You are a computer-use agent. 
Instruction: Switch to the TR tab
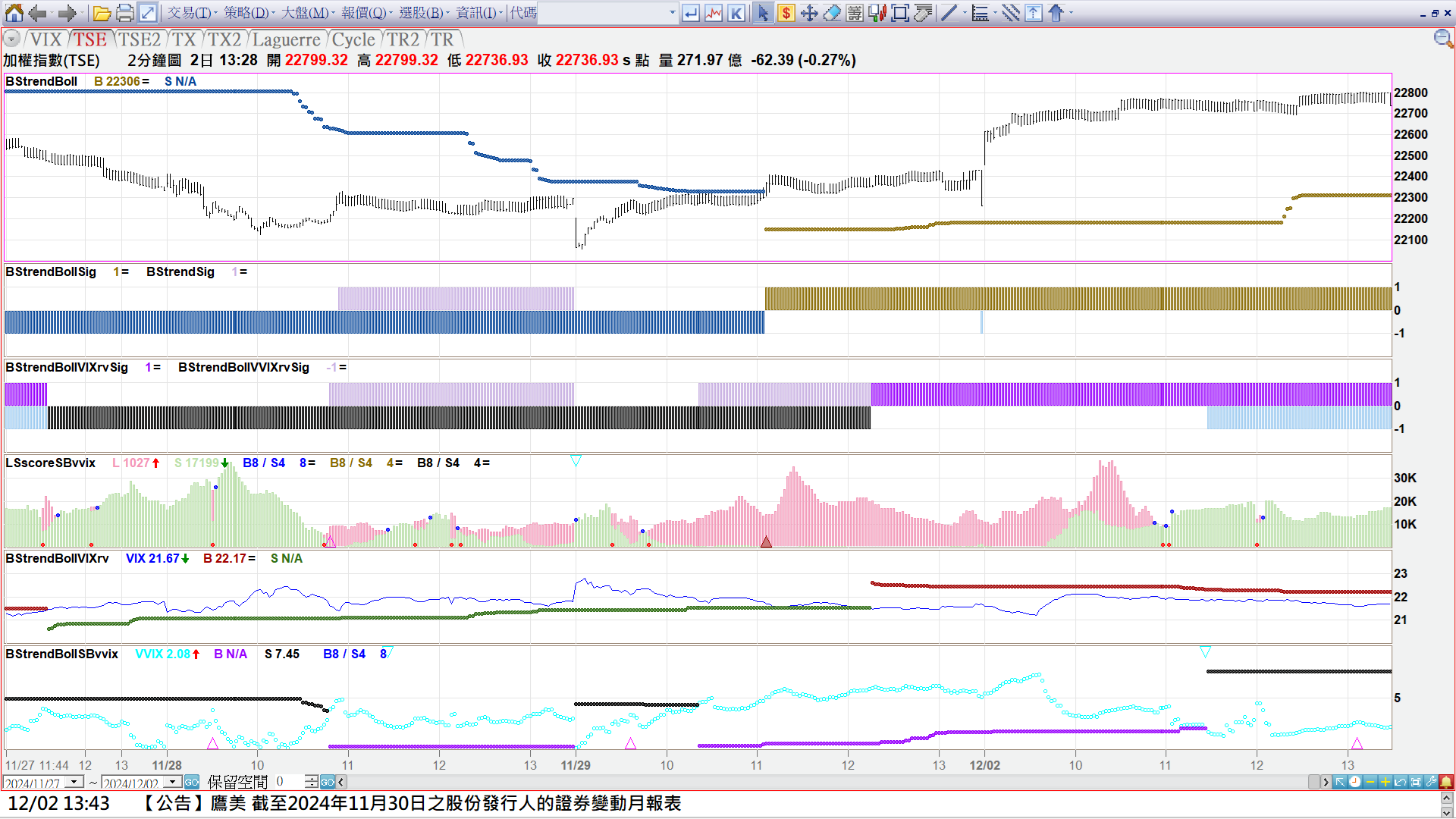tap(443, 39)
